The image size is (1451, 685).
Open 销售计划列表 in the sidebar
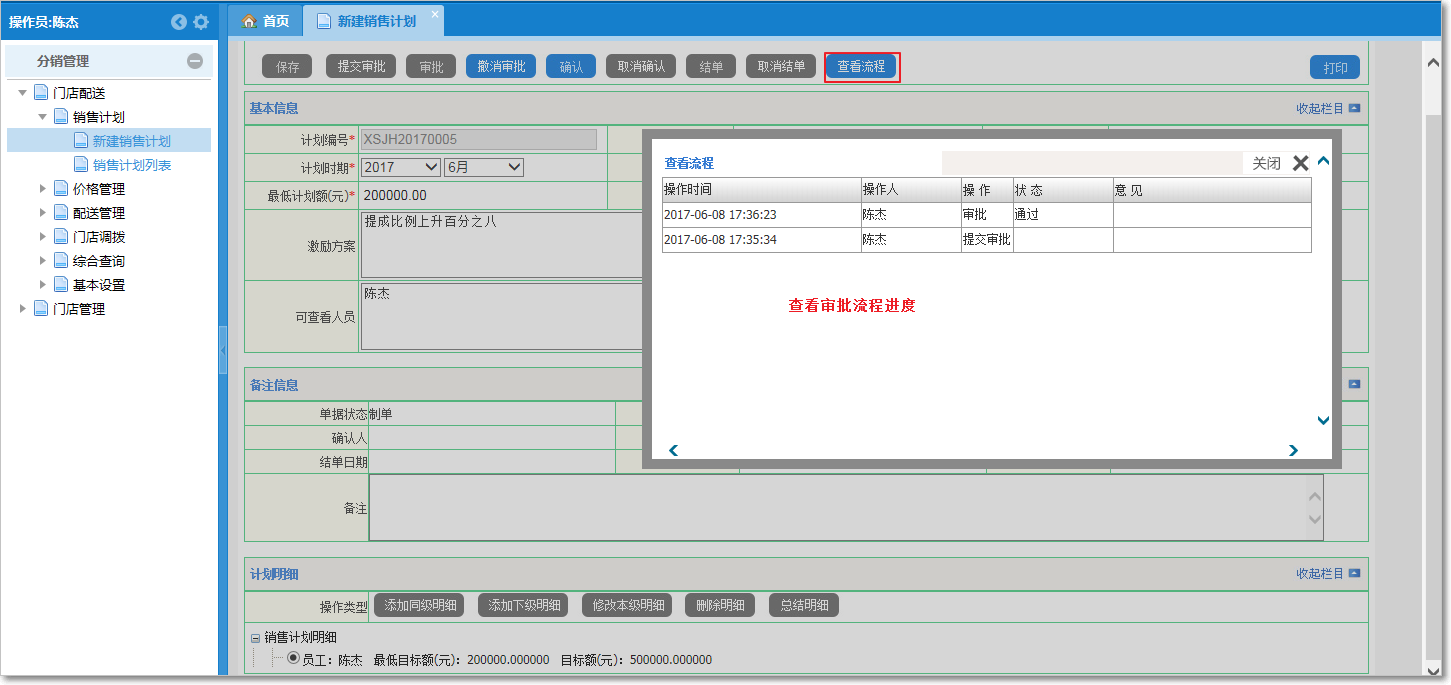(131, 165)
